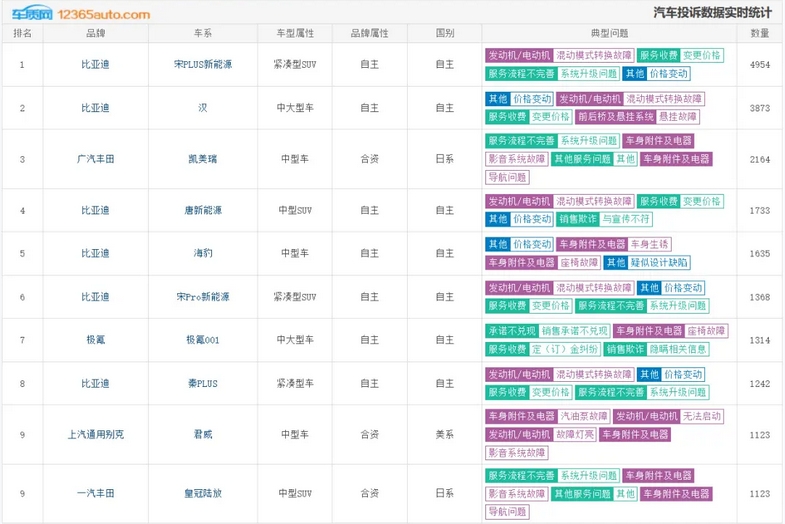785x524 pixels.
Task: Select the complaint count 1368
Action: point(759,297)
